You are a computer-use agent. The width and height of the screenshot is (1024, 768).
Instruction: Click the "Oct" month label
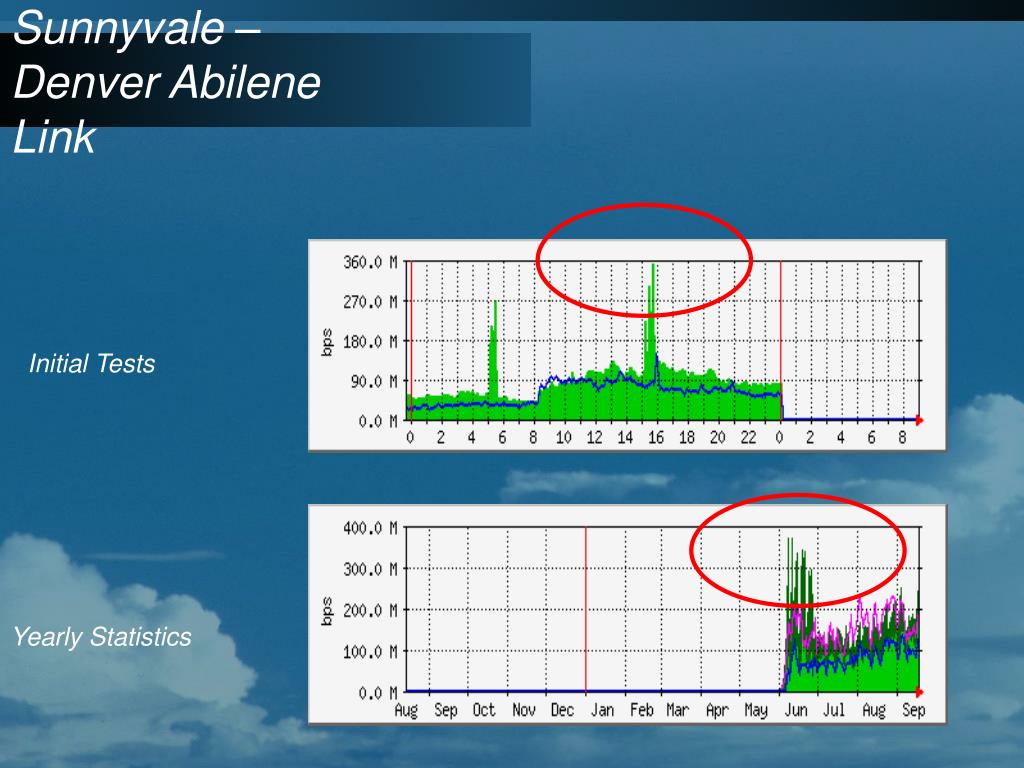484,710
